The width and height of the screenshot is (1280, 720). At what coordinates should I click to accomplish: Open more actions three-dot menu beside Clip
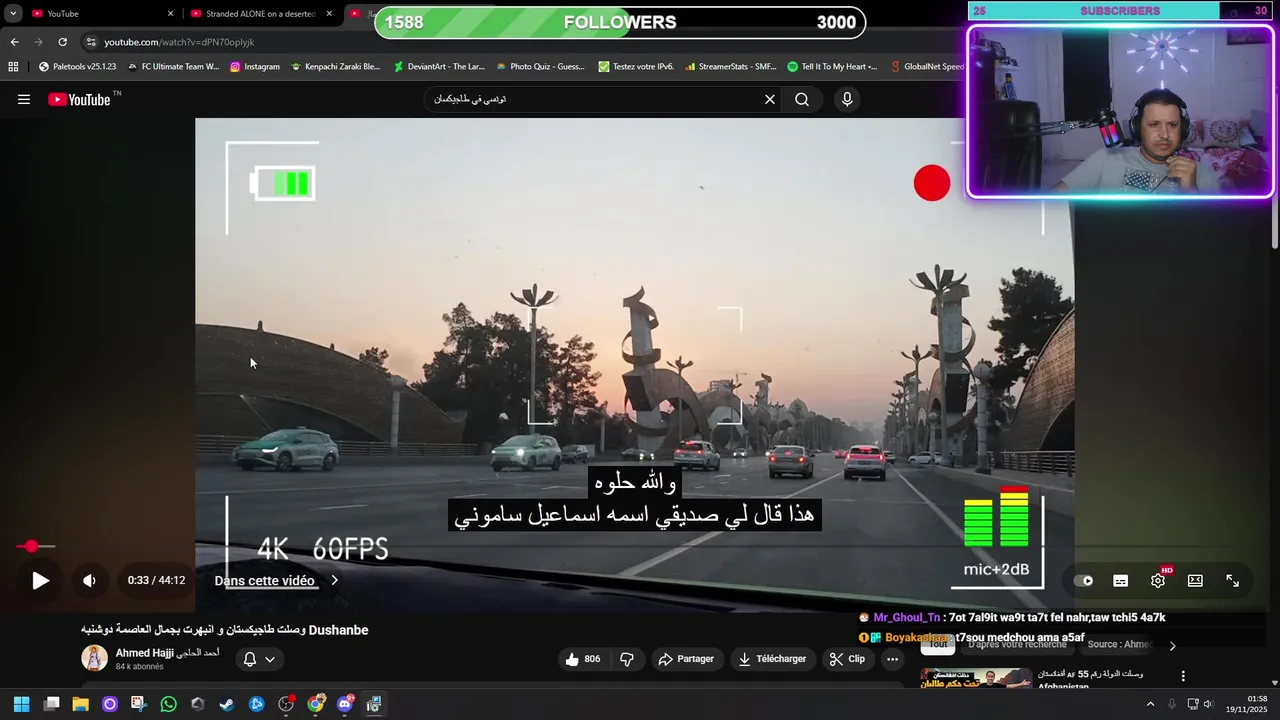click(892, 659)
